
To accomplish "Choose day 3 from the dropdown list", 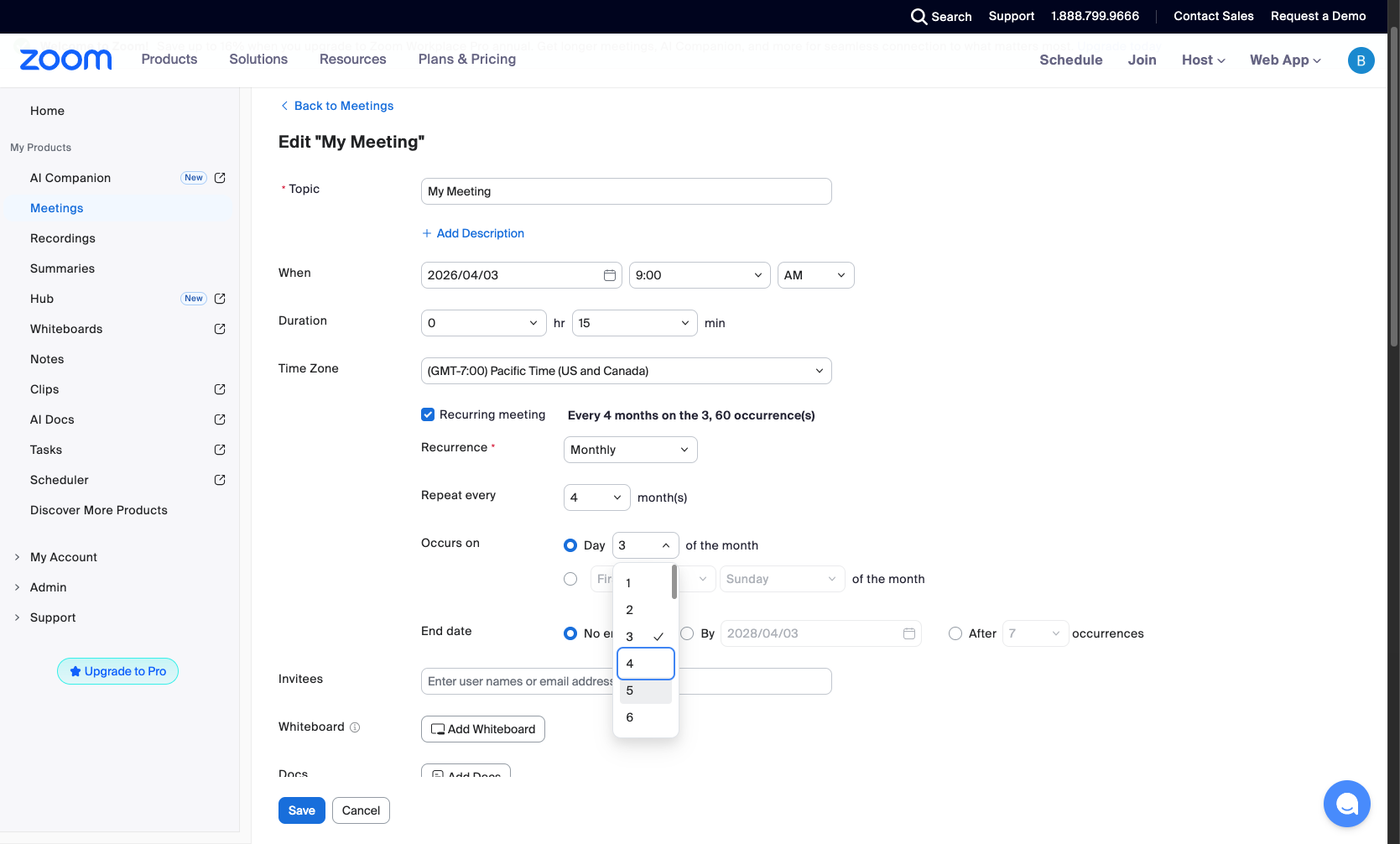I will [x=646, y=637].
